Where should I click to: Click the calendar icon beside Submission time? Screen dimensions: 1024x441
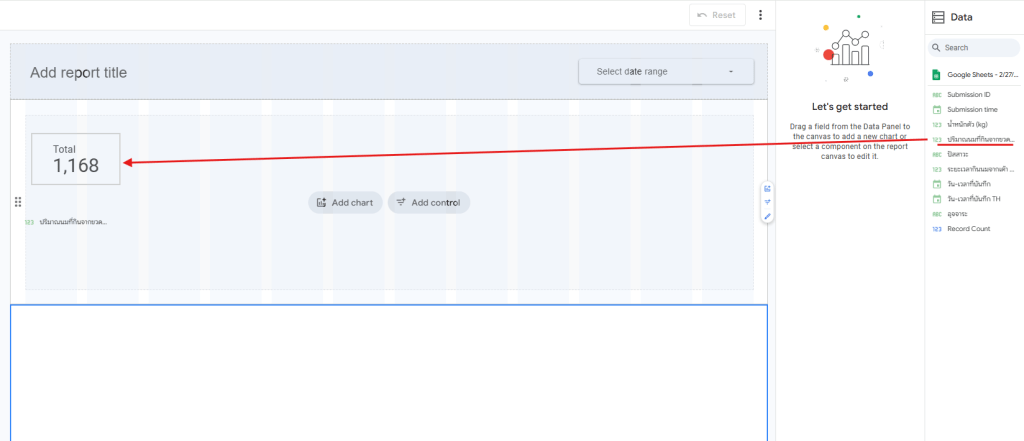click(x=937, y=110)
